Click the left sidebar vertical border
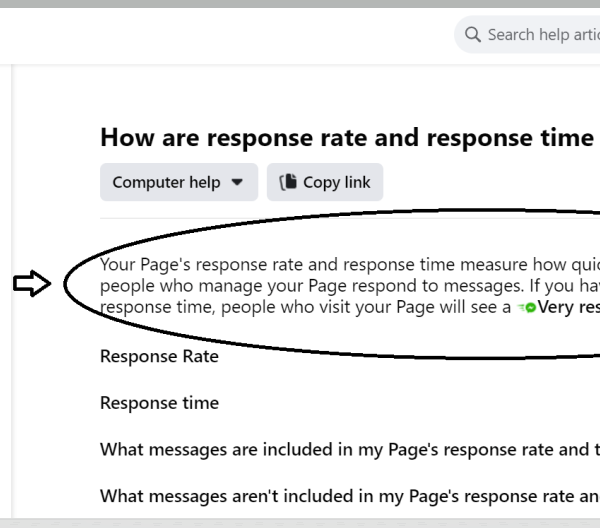The height and width of the screenshot is (528, 600). click(x=12, y=291)
